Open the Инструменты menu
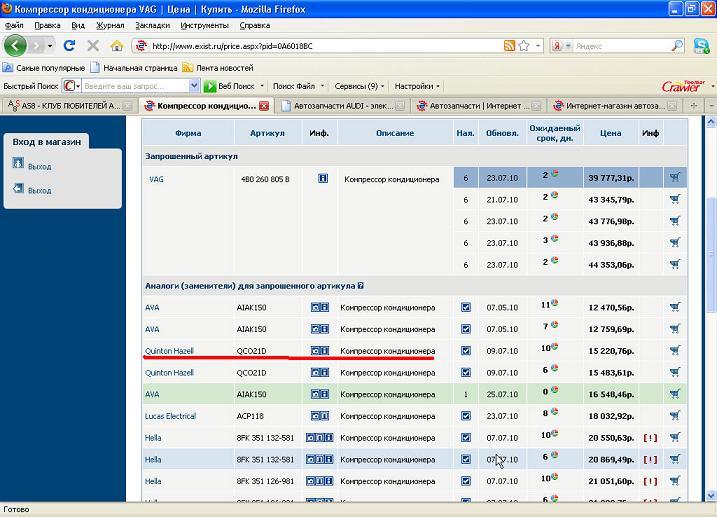717x517 pixels. [x=204, y=26]
